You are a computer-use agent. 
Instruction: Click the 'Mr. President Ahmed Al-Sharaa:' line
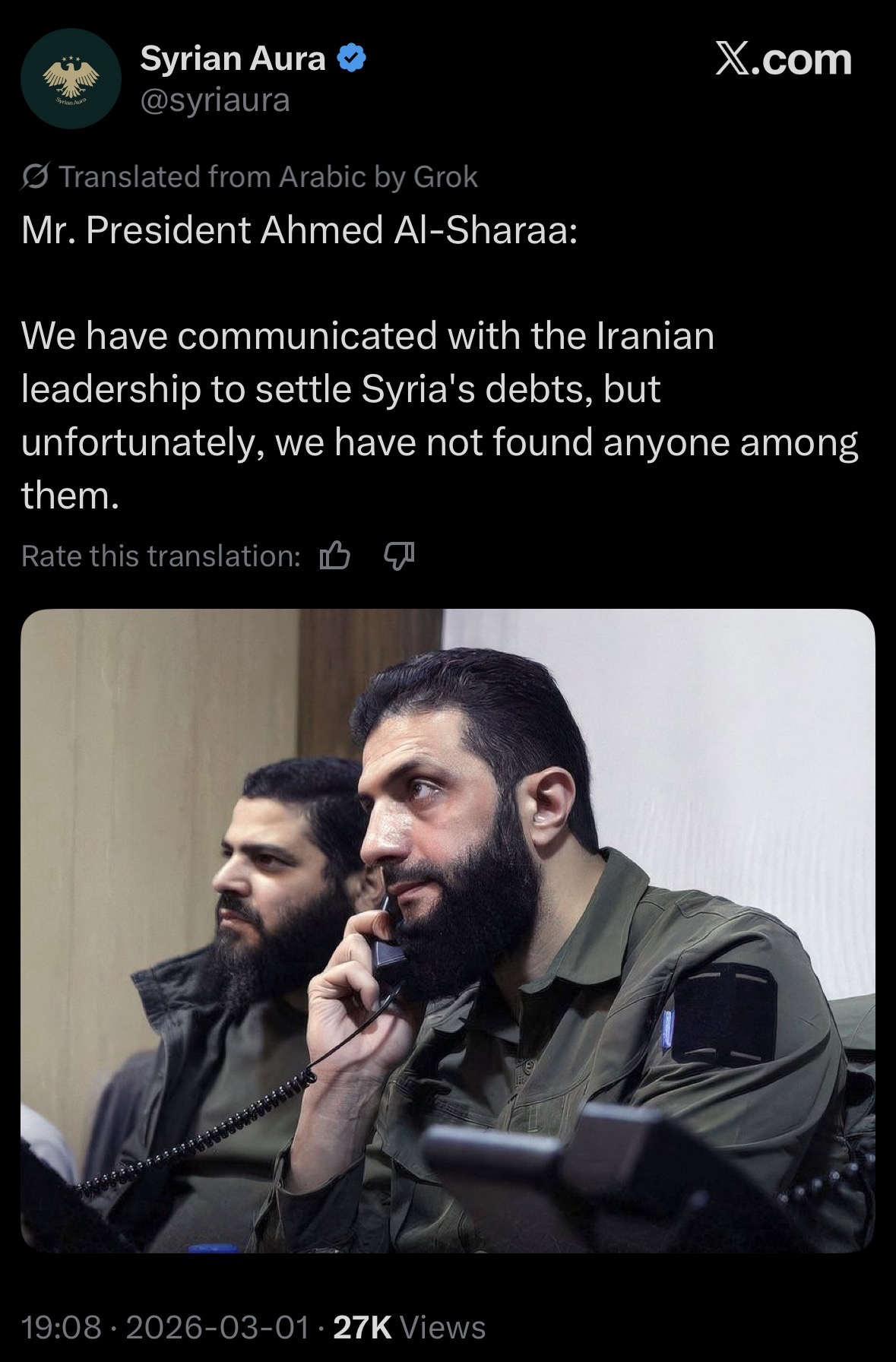[x=299, y=230]
